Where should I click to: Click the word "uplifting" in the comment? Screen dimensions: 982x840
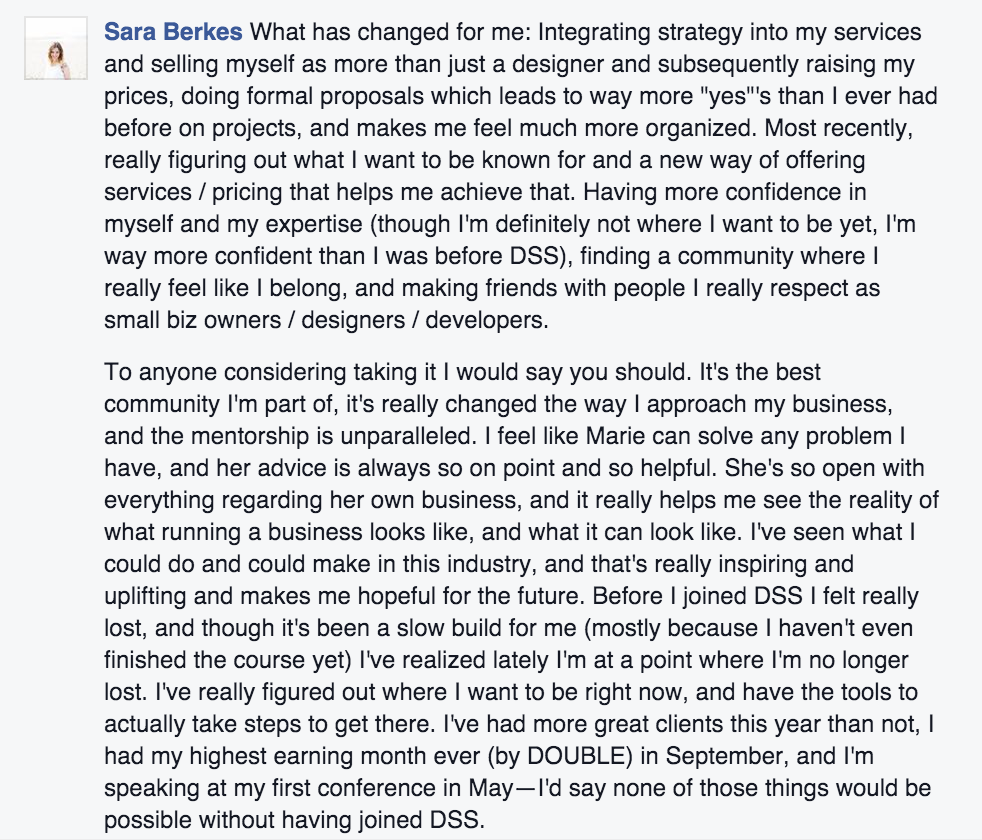(x=145, y=595)
